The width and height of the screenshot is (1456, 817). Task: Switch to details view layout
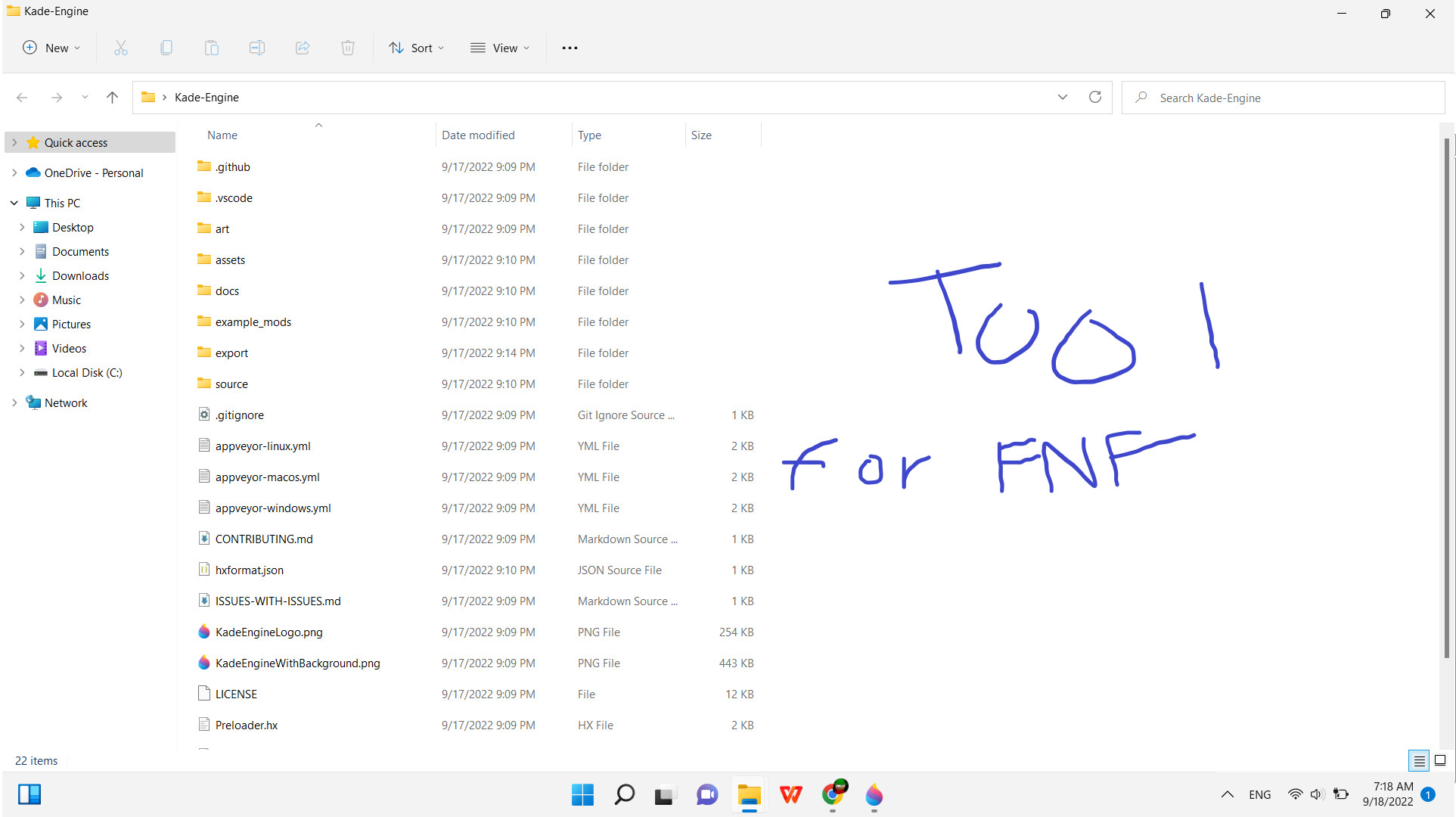click(x=1419, y=760)
